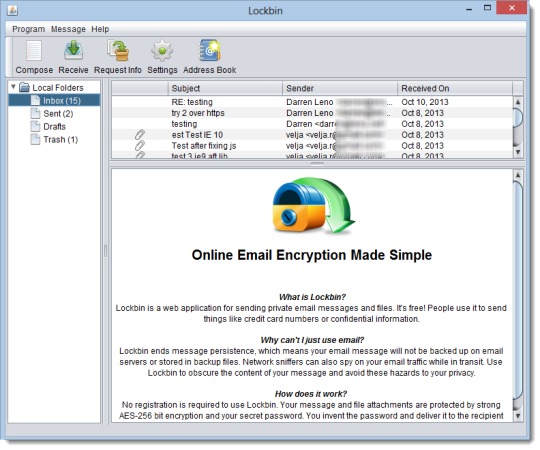Sort messages by Subject column header
540x450 pixels.
225,88
